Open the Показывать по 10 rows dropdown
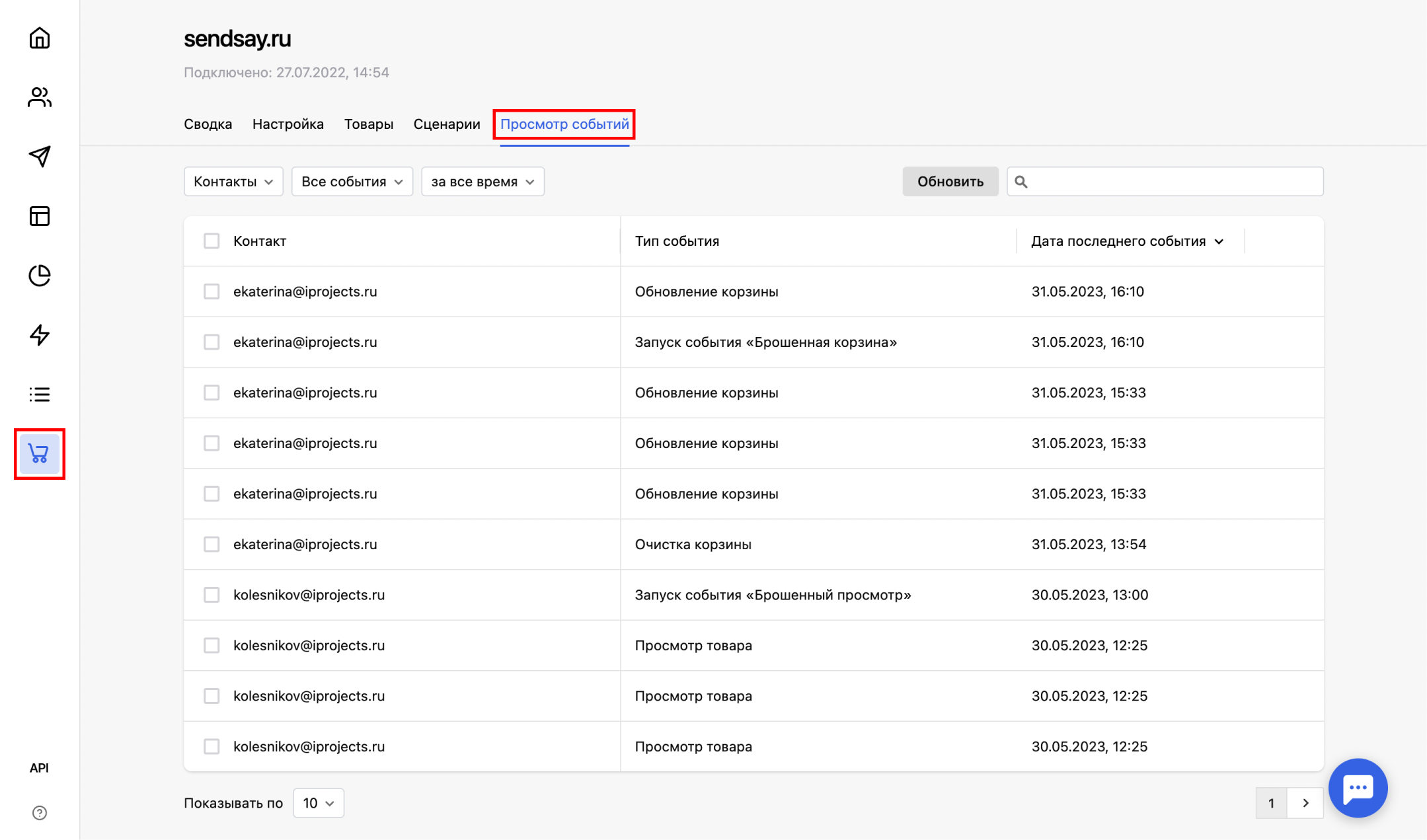 319,803
